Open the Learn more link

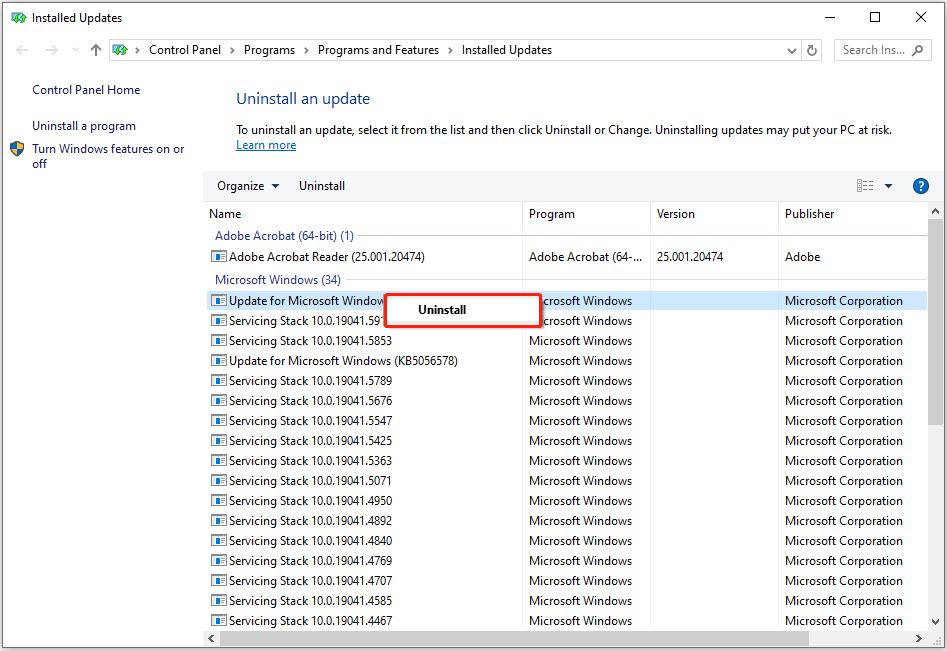266,145
